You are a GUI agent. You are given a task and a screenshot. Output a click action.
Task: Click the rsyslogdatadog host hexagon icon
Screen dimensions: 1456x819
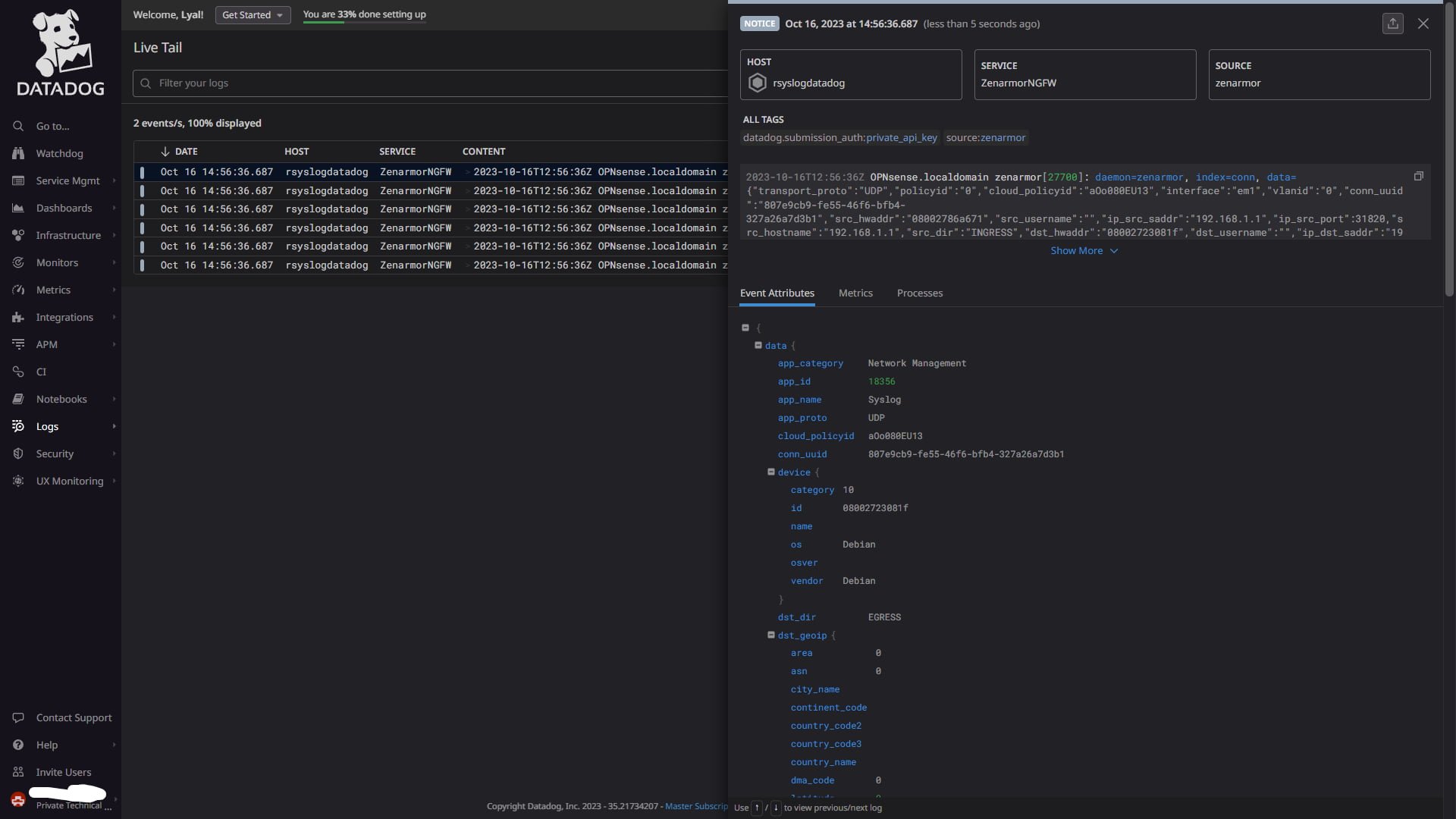pyautogui.click(x=757, y=83)
